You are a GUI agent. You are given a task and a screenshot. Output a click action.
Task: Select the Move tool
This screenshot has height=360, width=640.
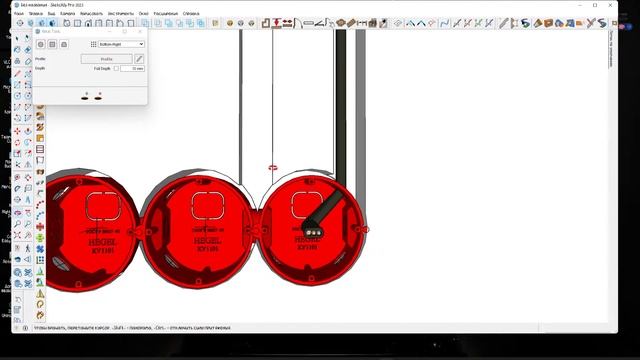tap(17, 131)
